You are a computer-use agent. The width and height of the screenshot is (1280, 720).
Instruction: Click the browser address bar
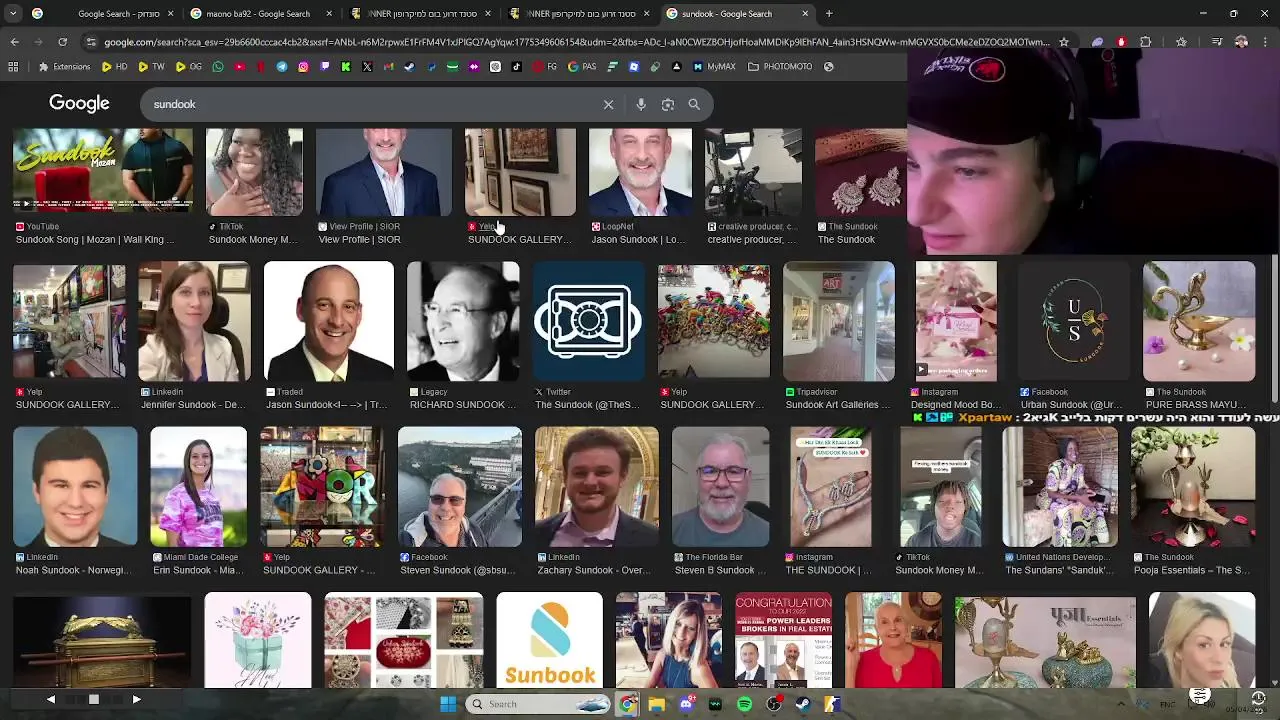[575, 42]
